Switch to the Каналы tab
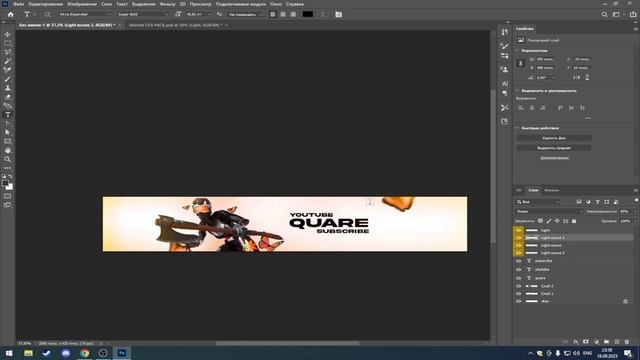 point(551,190)
